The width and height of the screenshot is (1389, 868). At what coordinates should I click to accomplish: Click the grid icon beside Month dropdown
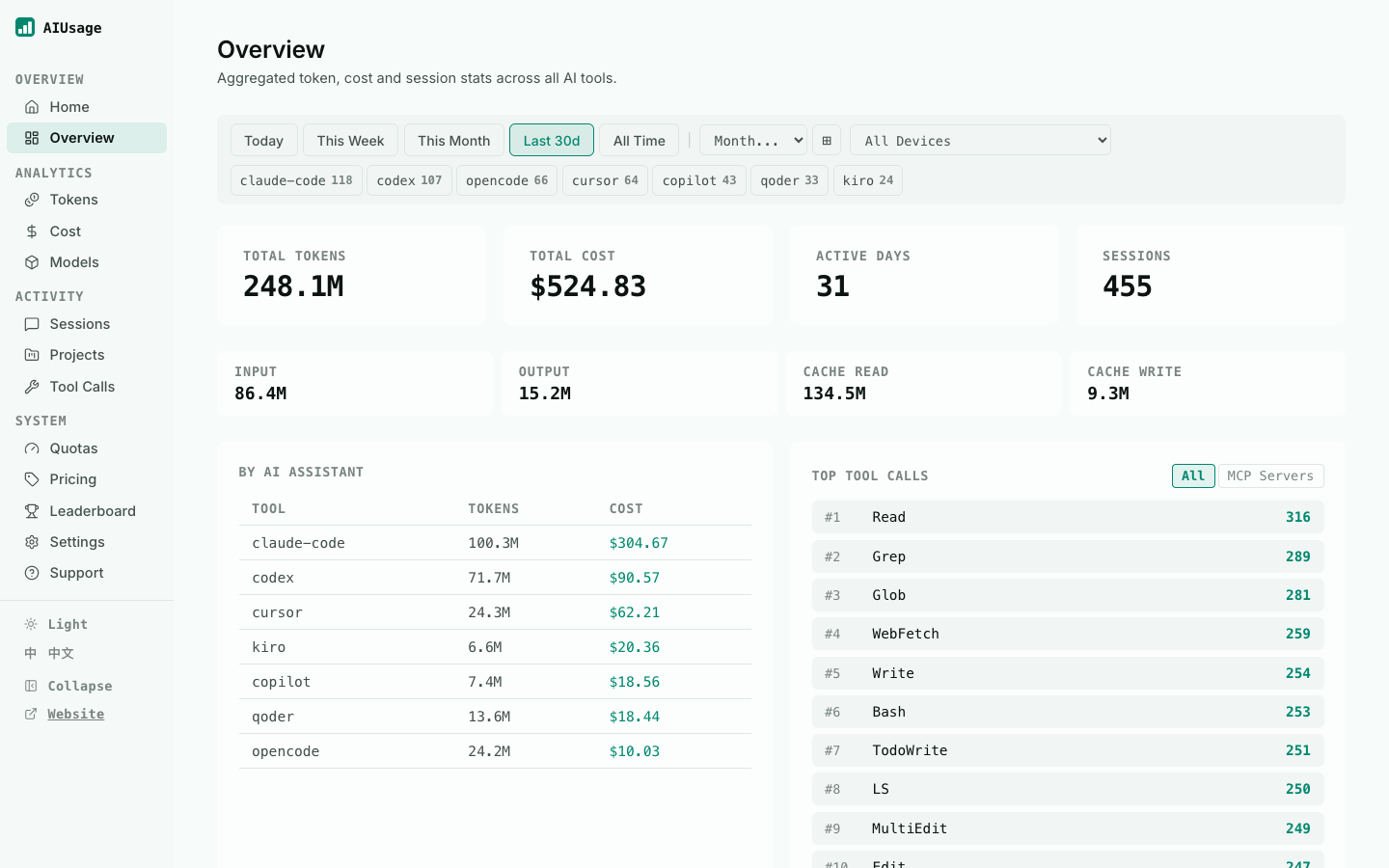(827, 141)
